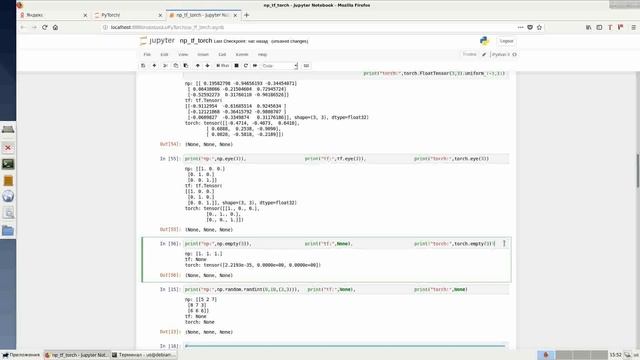Close the PyTorch browser tab
Image resolution: width=640 pixels, height=360 pixels.
pos(160,15)
